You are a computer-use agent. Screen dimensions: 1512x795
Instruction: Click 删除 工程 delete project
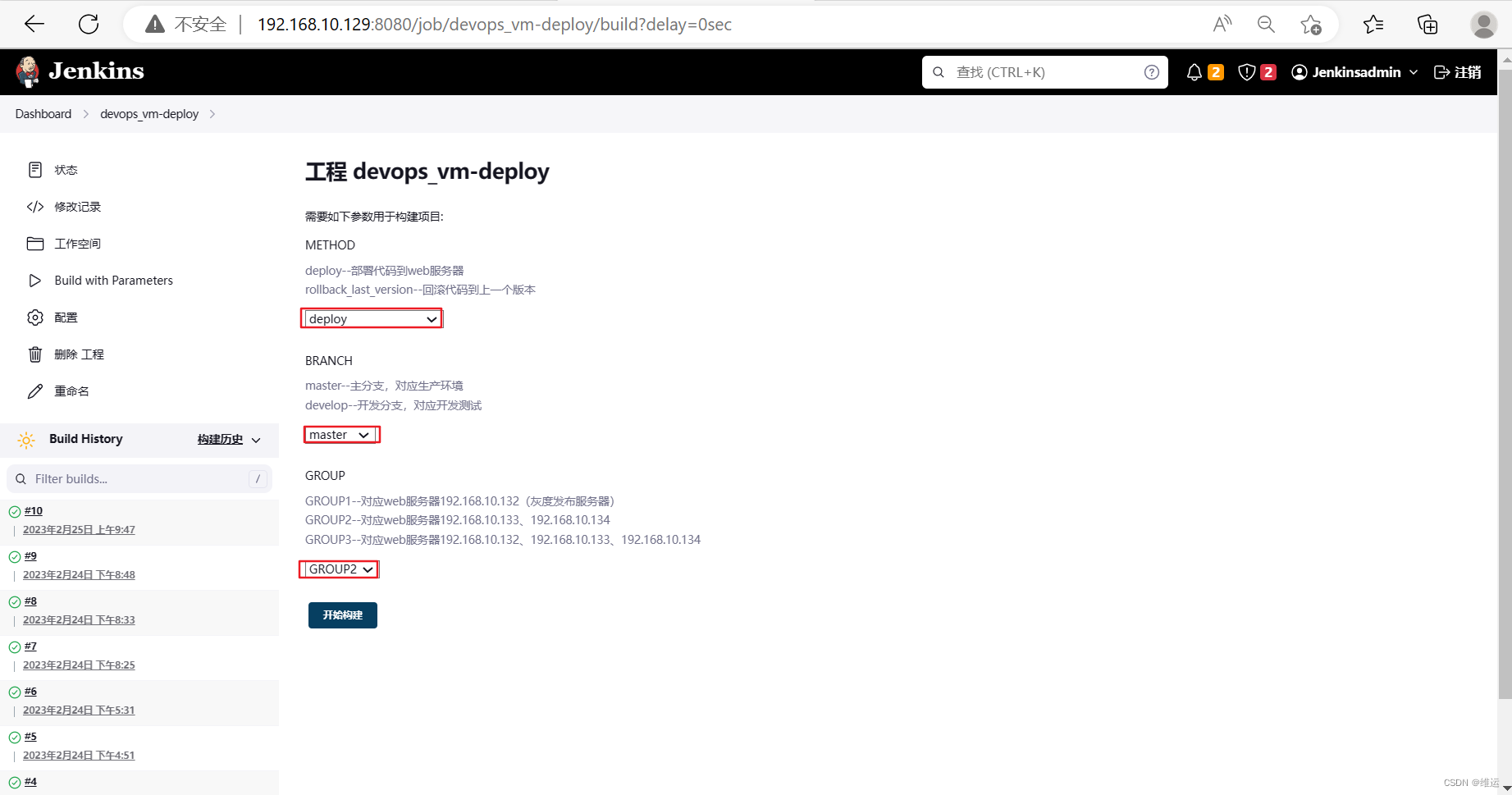[x=66, y=354]
